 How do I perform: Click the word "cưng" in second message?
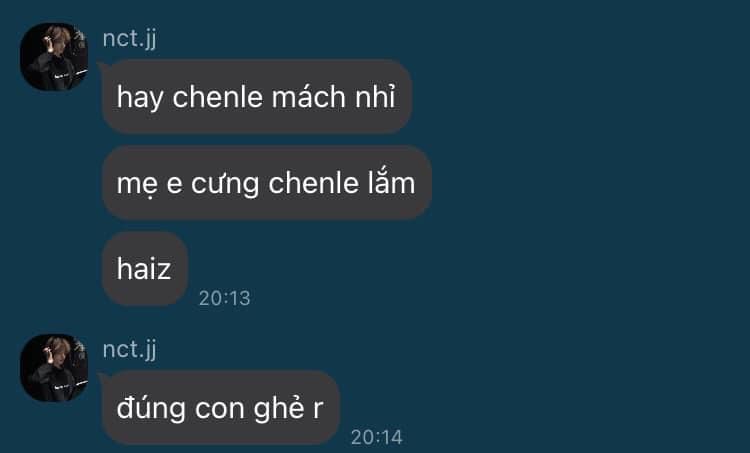225,185
